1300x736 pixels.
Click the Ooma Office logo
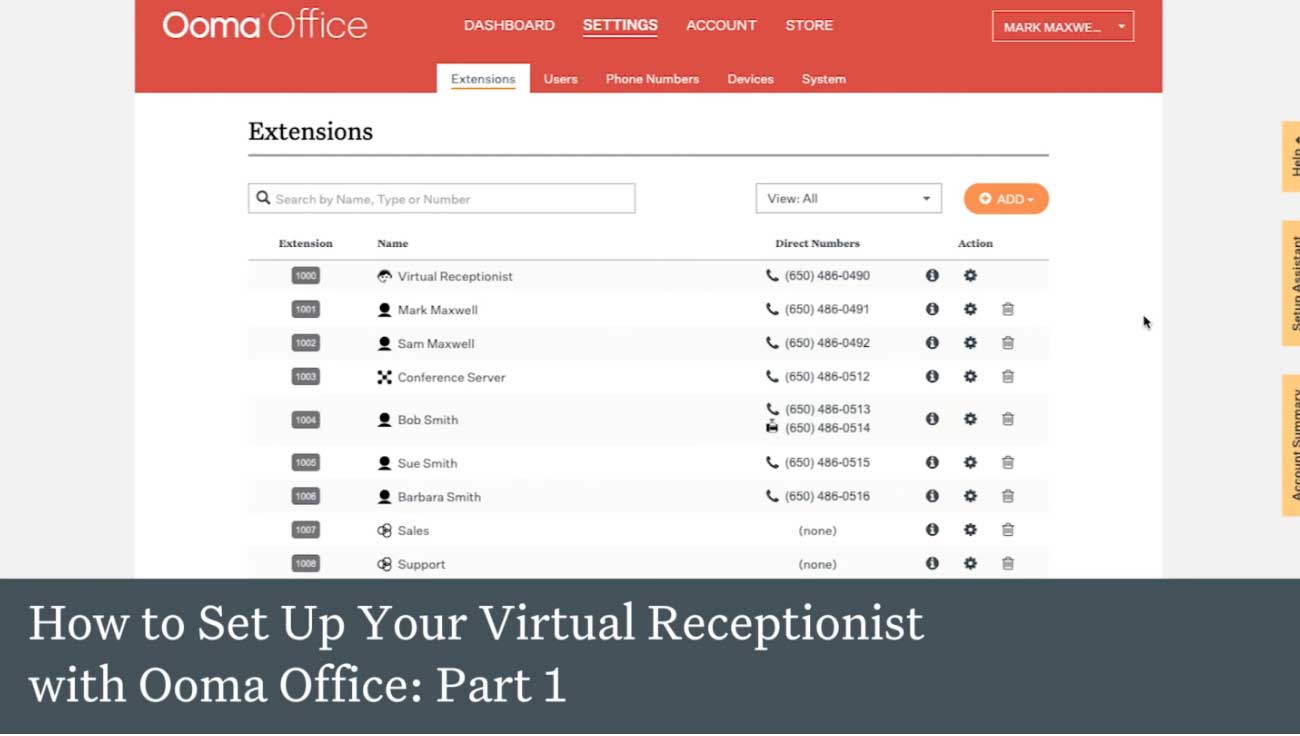pyautogui.click(x=265, y=26)
